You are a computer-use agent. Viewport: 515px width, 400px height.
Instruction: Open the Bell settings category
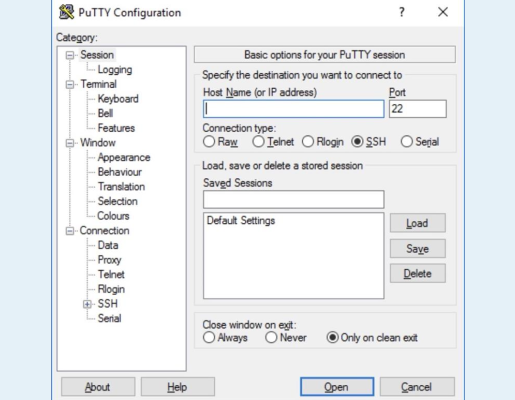click(x=105, y=114)
